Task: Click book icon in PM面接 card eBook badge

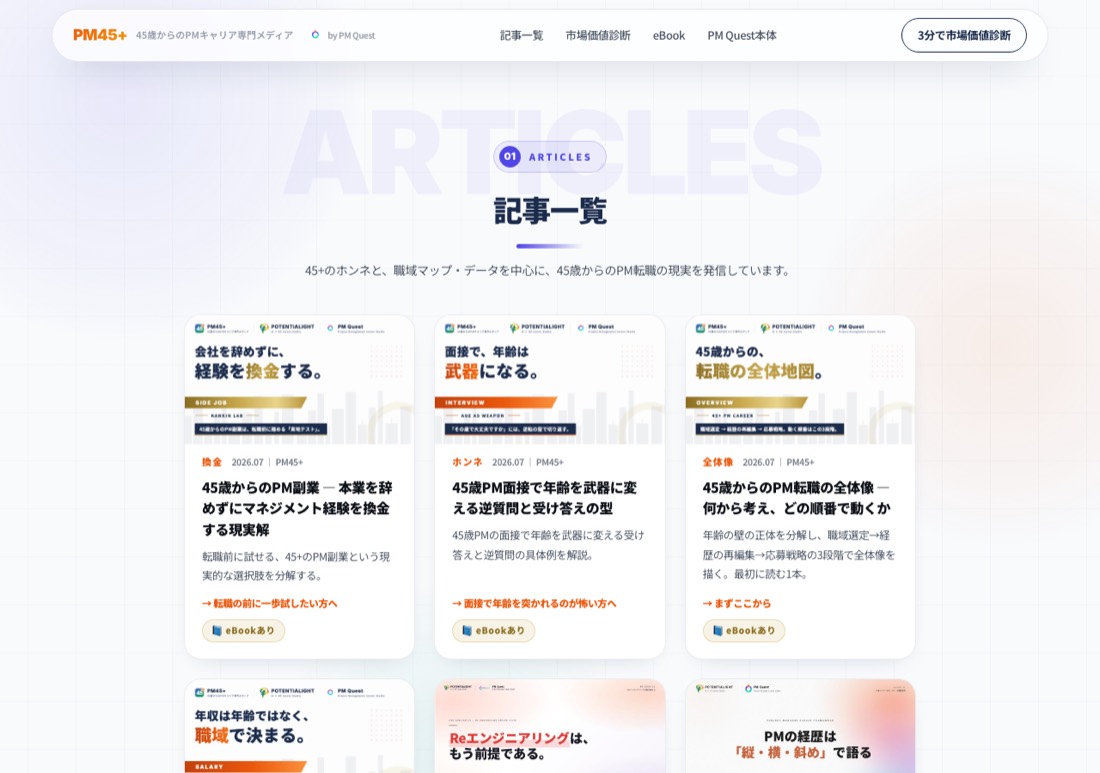Action: click(467, 631)
